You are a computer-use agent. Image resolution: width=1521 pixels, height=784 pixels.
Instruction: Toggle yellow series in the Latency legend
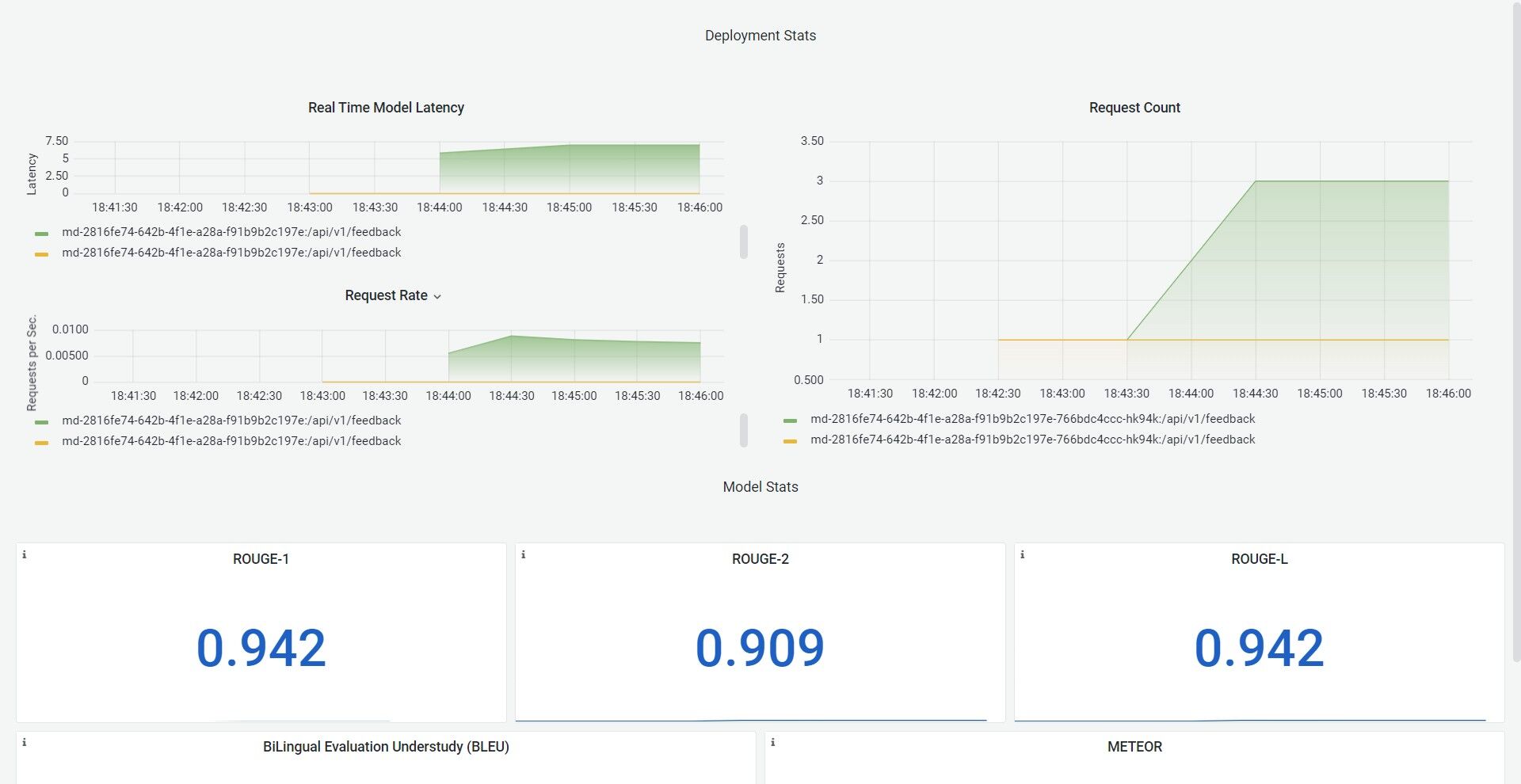[231, 253]
